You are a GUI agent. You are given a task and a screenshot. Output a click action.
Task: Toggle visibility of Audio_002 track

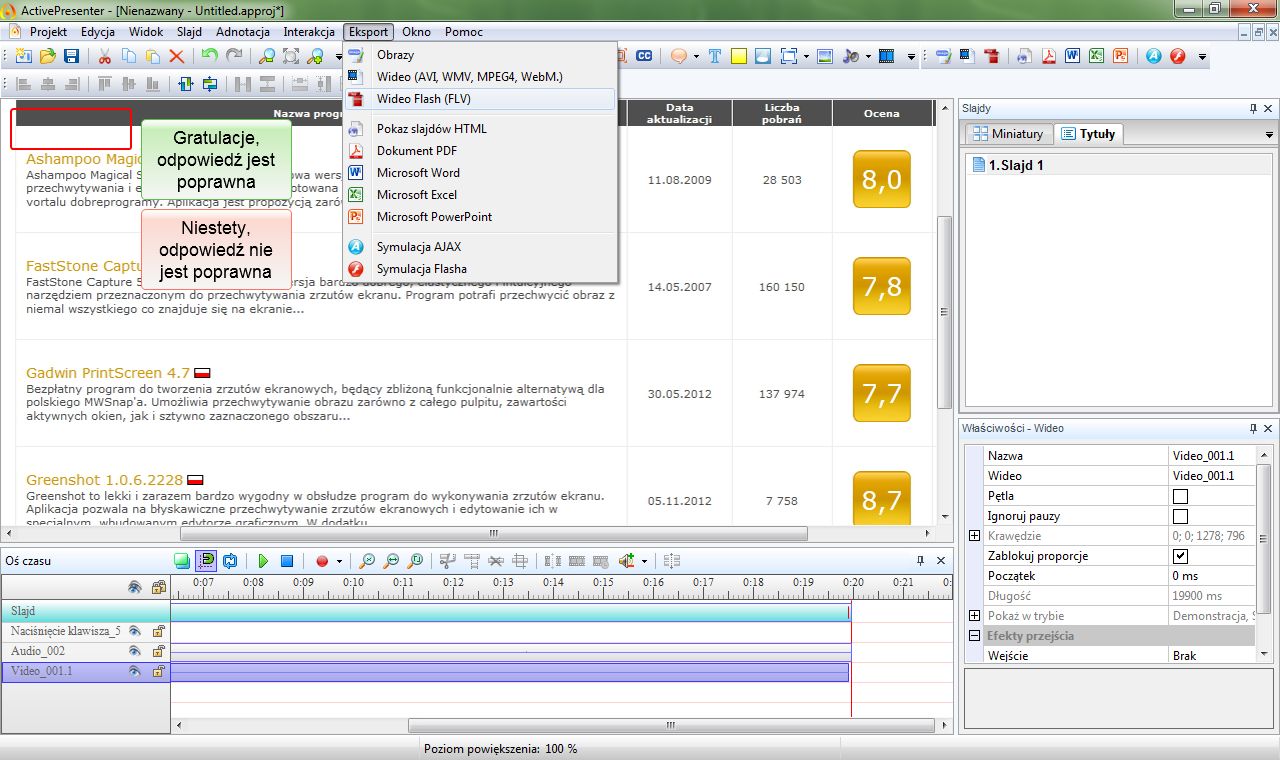(x=134, y=651)
